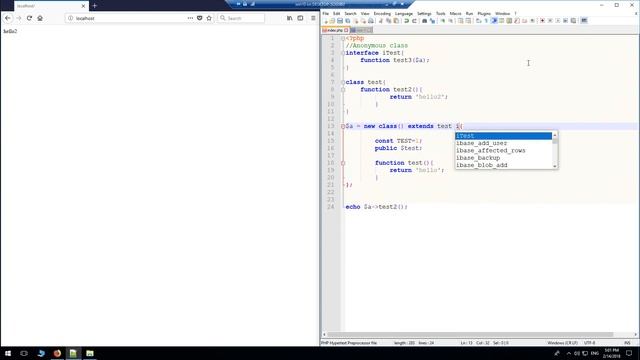Choose ibase_affected_rows autocomplete suggestion
Screen dimensions: 640x360
pos(504,151)
